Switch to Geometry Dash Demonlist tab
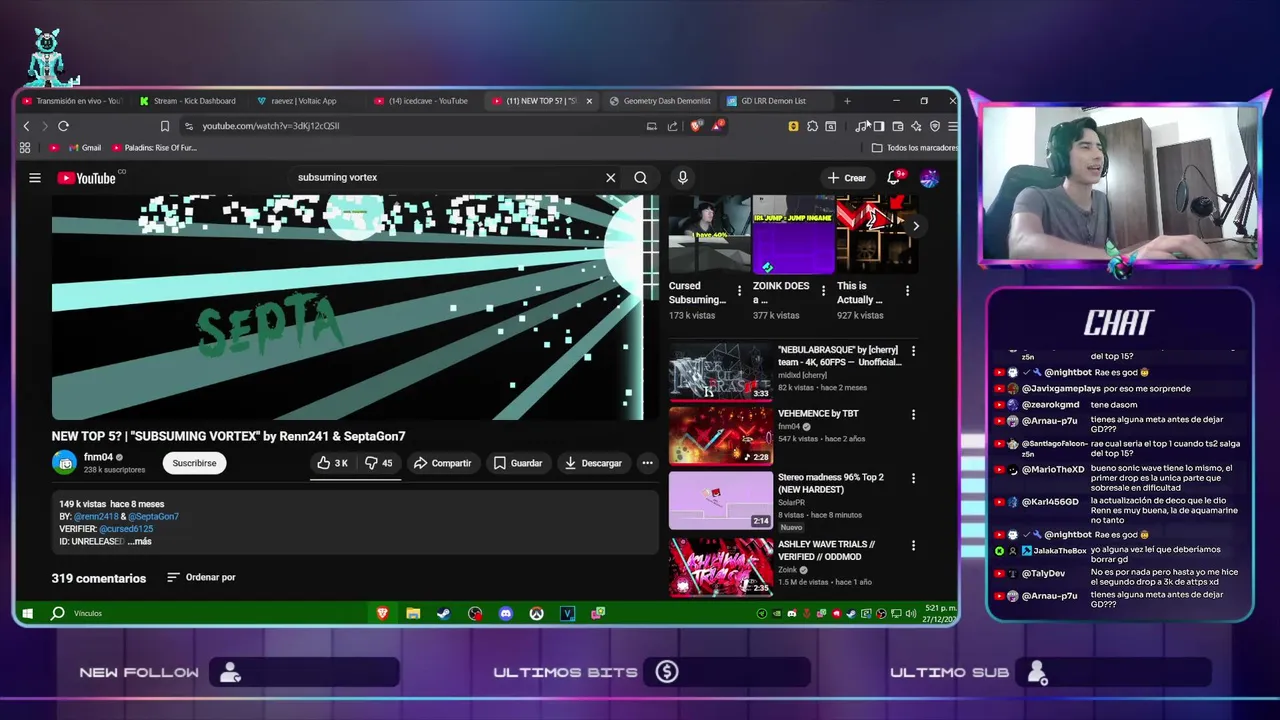 pyautogui.click(x=660, y=101)
